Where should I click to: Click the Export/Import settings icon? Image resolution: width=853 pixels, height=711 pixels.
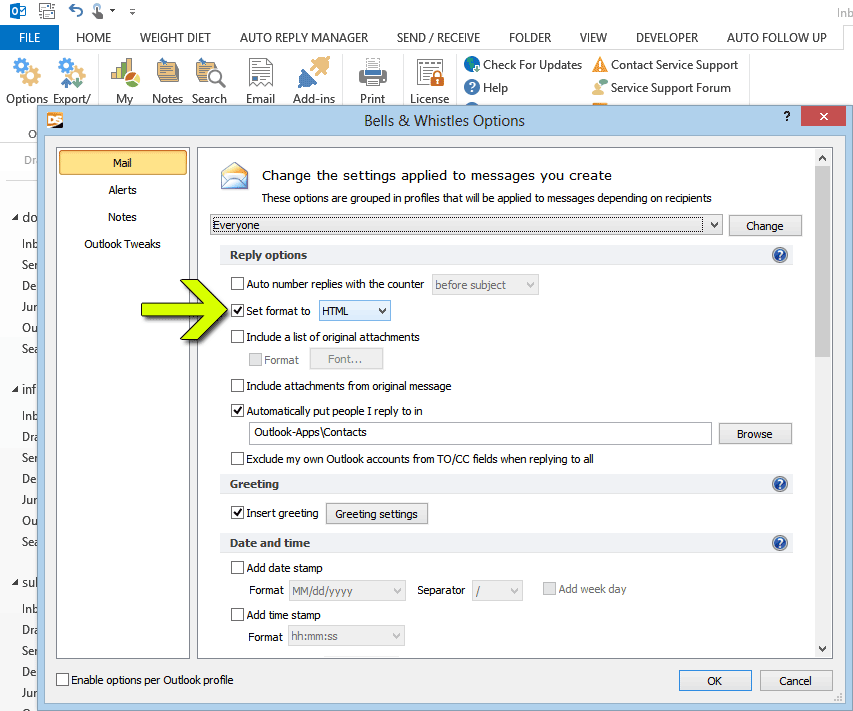[72, 73]
